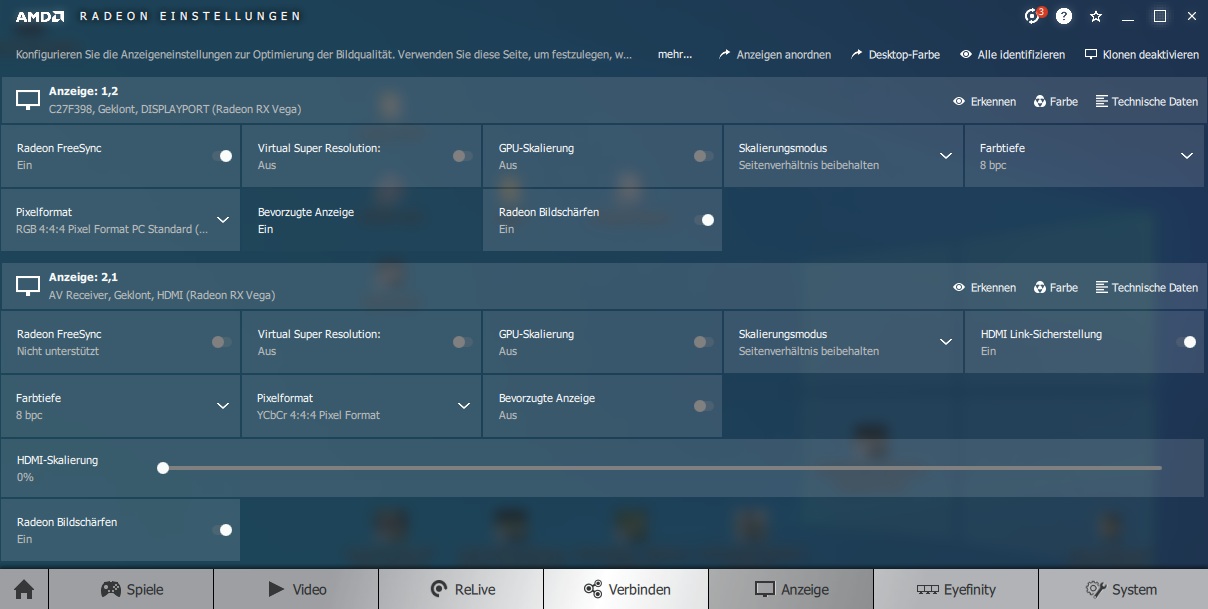The height and width of the screenshot is (609, 1208).
Task: Disable Radeon Bildschärfen for AV Receiver display
Action: [222, 530]
